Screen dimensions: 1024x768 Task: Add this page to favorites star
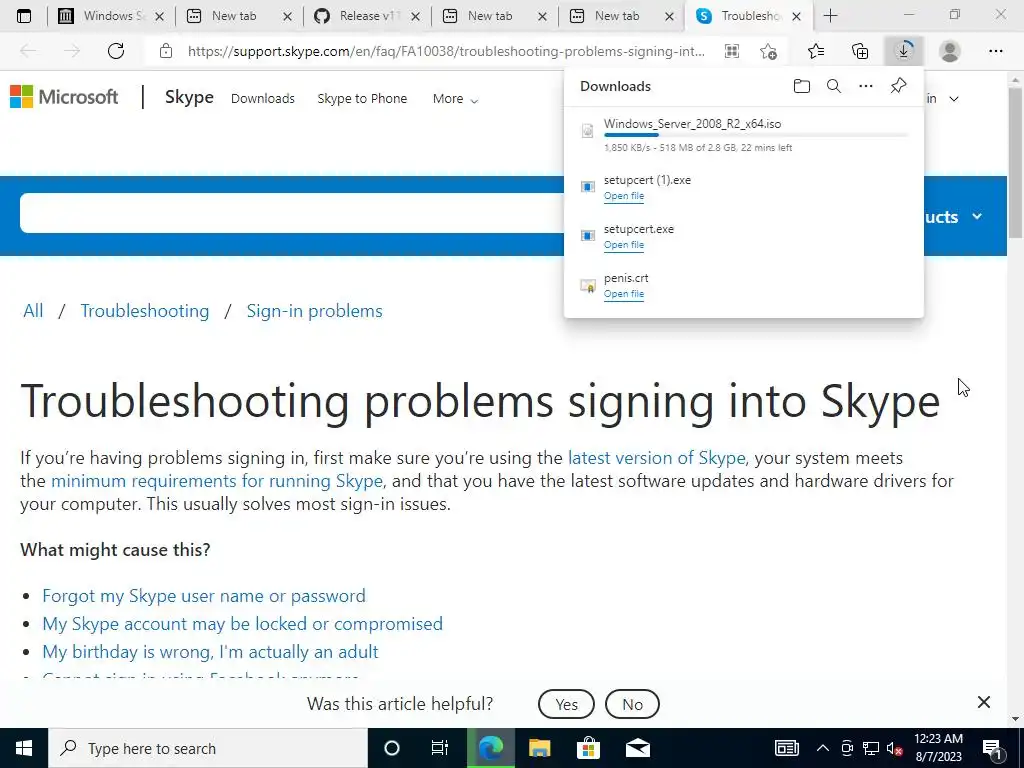tap(769, 51)
